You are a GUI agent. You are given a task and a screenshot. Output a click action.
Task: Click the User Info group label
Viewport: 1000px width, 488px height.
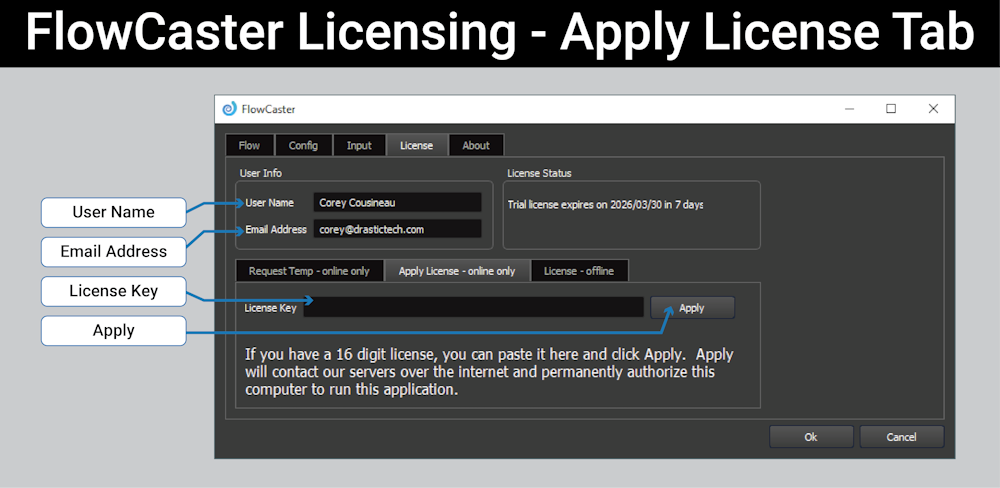tap(260, 173)
